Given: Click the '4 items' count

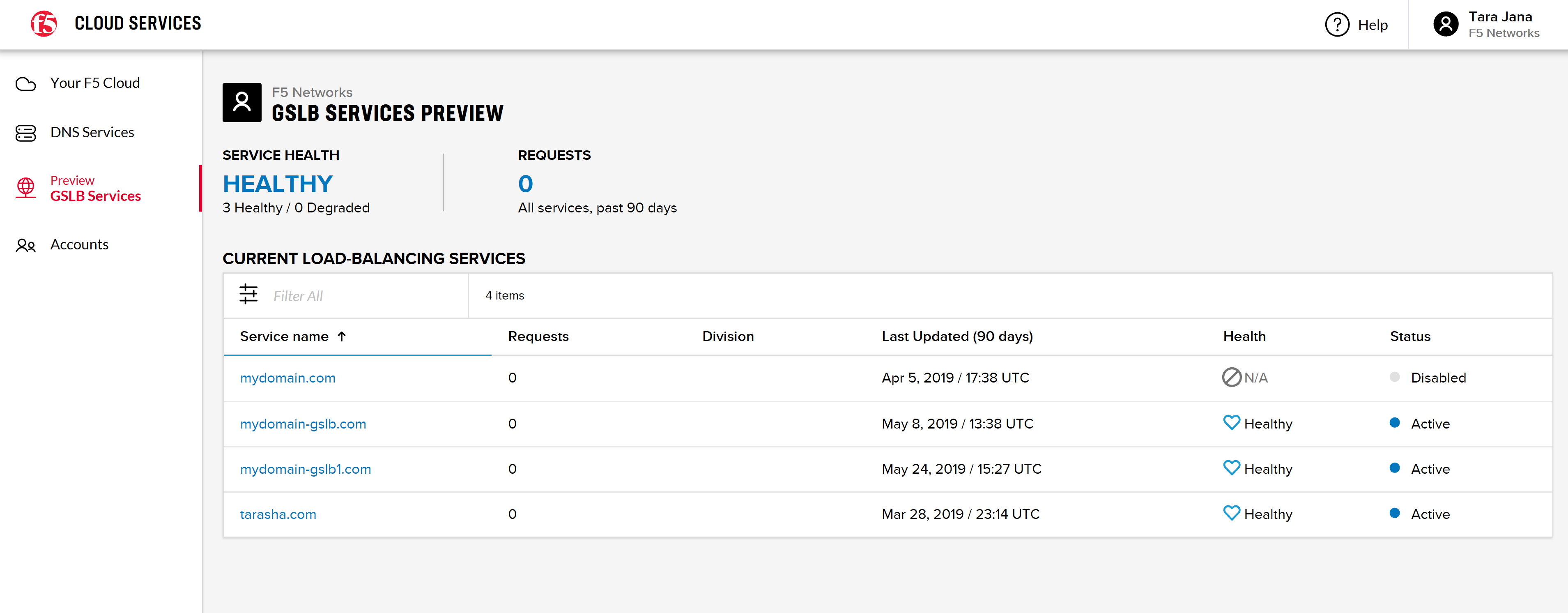Looking at the screenshot, I should coord(505,296).
